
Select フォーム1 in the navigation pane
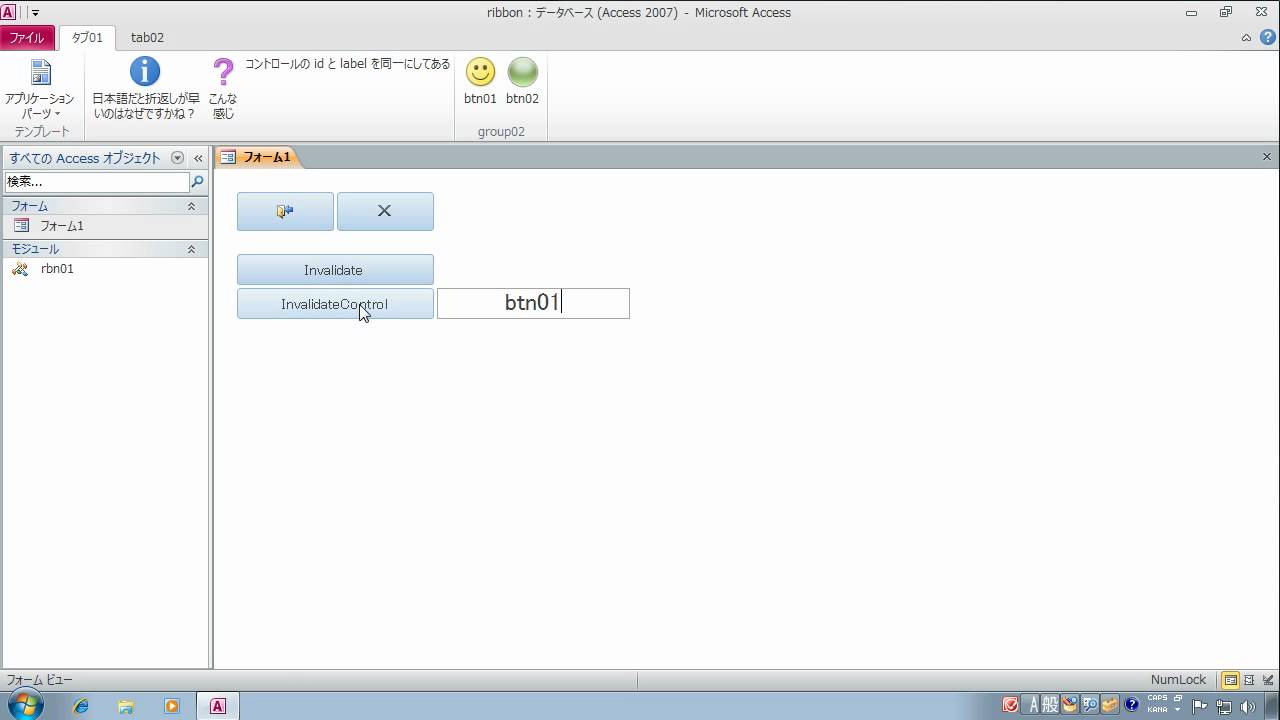click(x=105, y=226)
